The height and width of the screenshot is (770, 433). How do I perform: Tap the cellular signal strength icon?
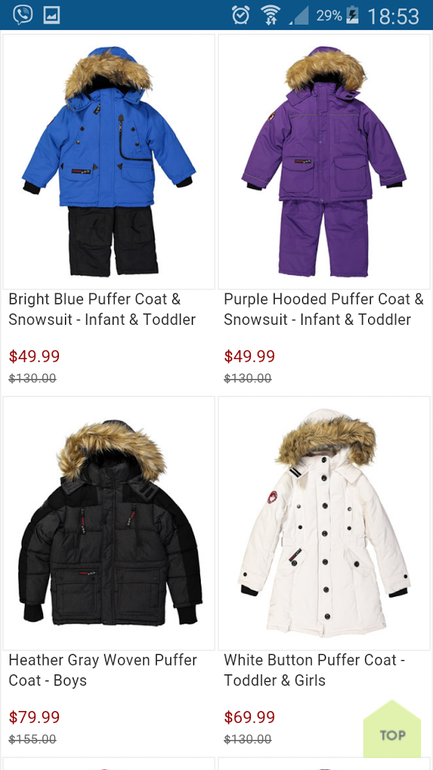(298, 15)
